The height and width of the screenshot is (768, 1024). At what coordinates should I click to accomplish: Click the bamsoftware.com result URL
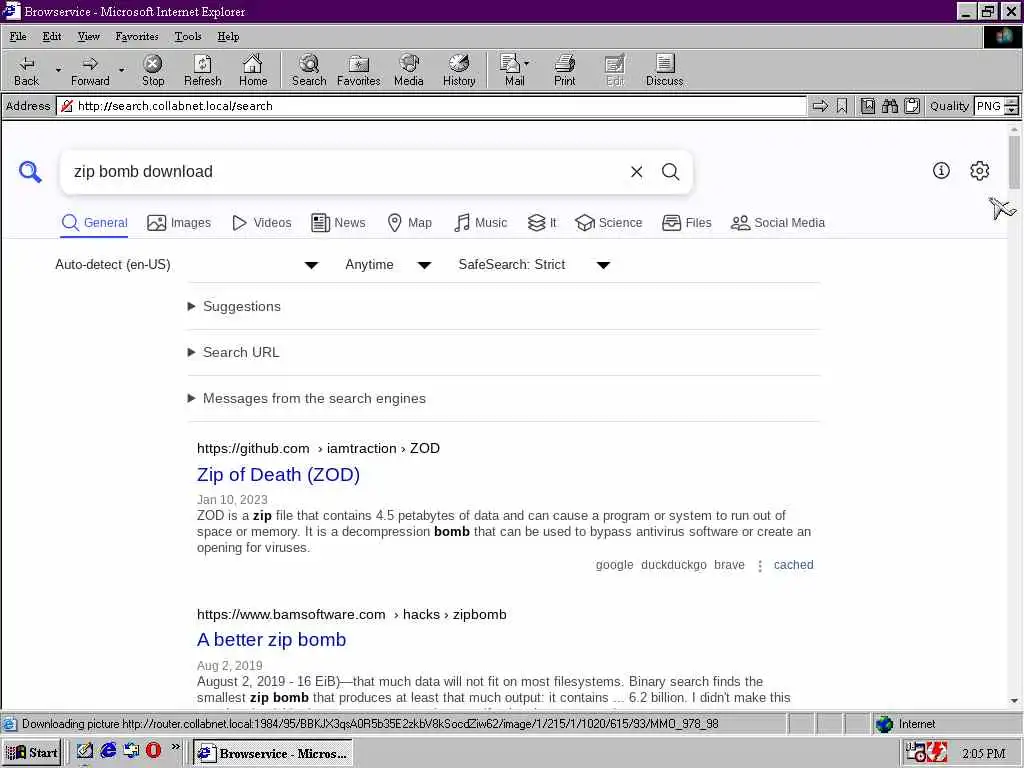pos(351,615)
